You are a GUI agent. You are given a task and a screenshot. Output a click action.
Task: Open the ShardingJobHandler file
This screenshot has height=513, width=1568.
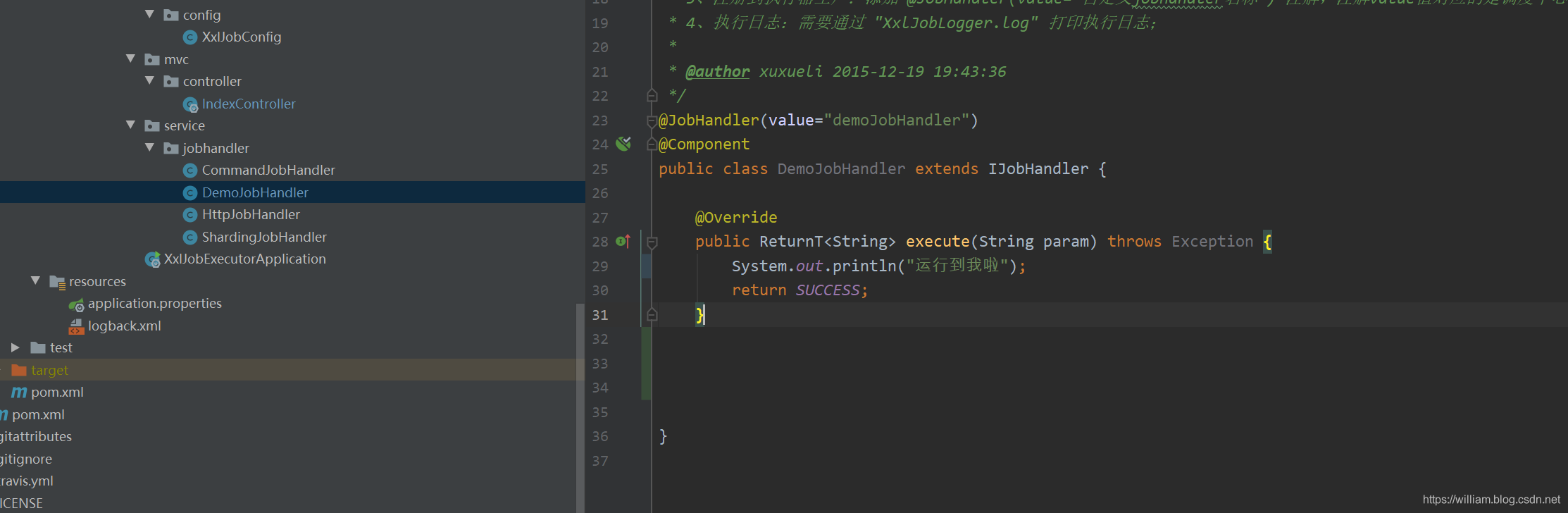point(264,237)
